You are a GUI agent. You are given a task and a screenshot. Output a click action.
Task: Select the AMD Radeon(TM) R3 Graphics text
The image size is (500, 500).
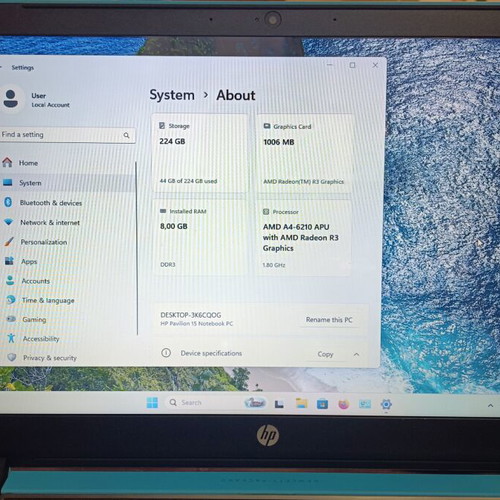[303, 182]
